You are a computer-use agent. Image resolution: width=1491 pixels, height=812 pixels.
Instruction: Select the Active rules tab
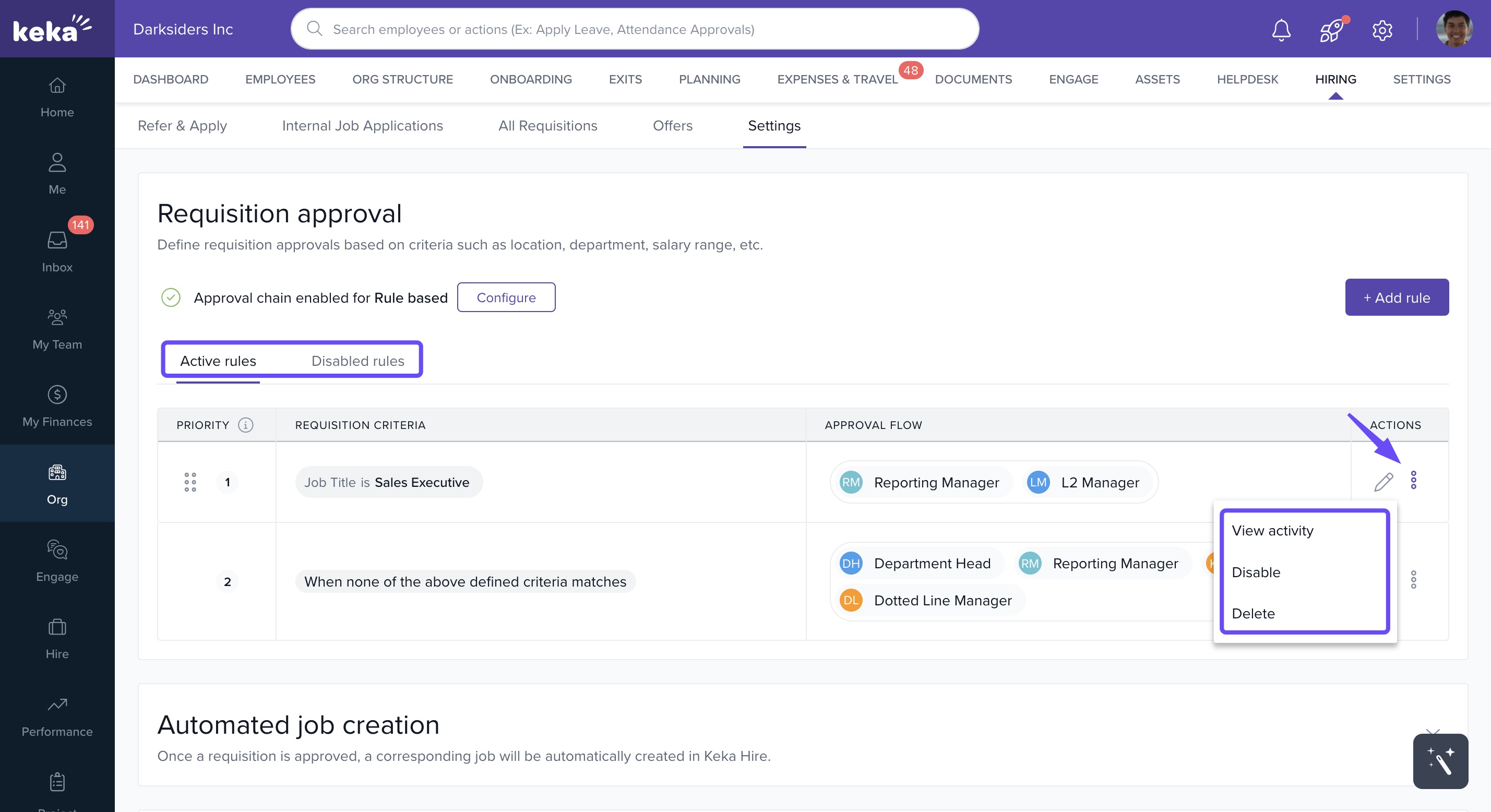tap(218, 361)
